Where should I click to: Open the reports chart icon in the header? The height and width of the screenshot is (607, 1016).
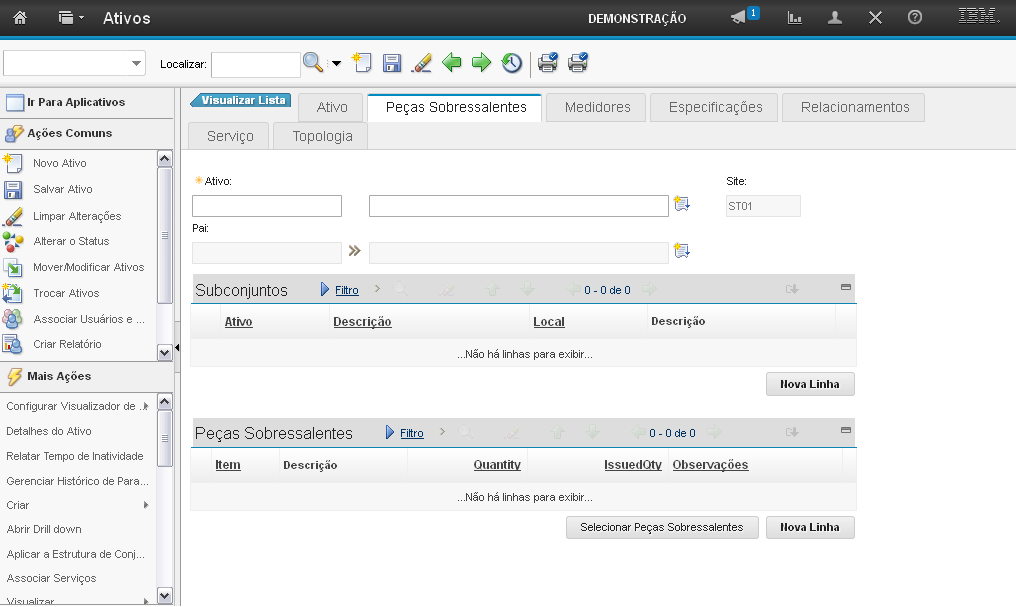click(x=795, y=18)
